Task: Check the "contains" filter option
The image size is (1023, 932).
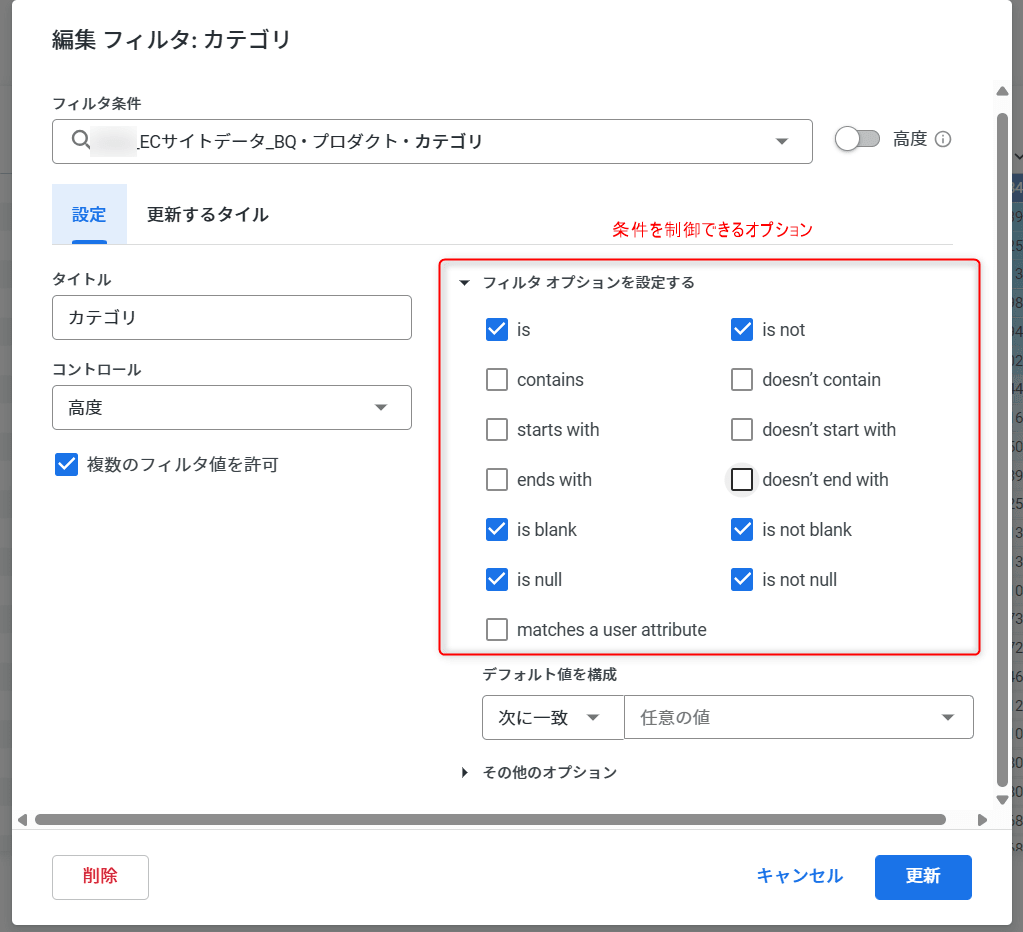Action: click(x=497, y=379)
